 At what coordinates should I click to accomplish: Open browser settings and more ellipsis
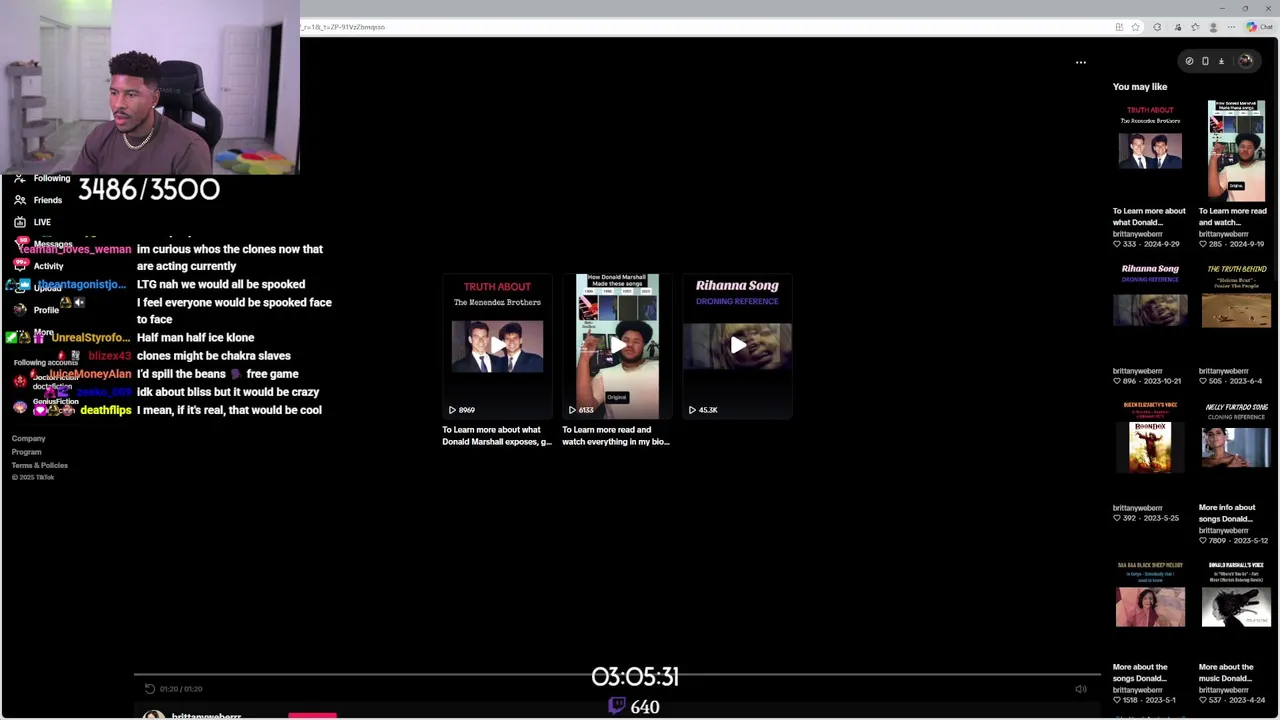pos(1230,27)
